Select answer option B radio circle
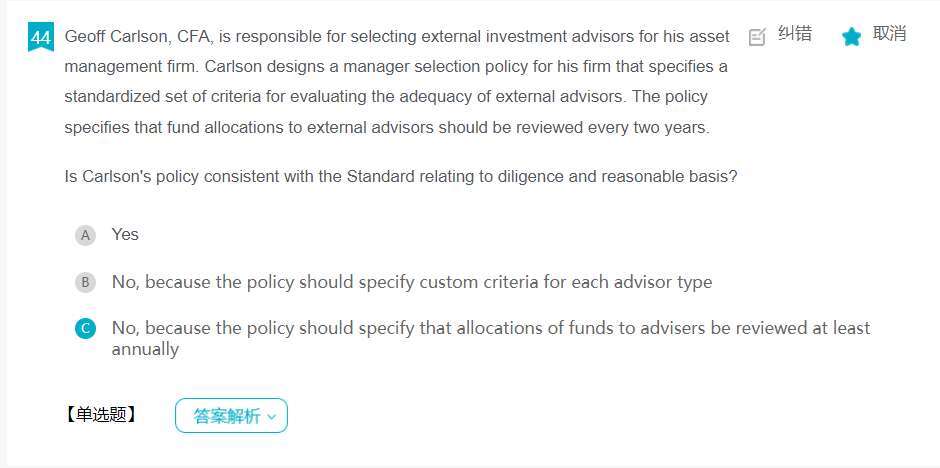The height and width of the screenshot is (468, 940). (86, 282)
